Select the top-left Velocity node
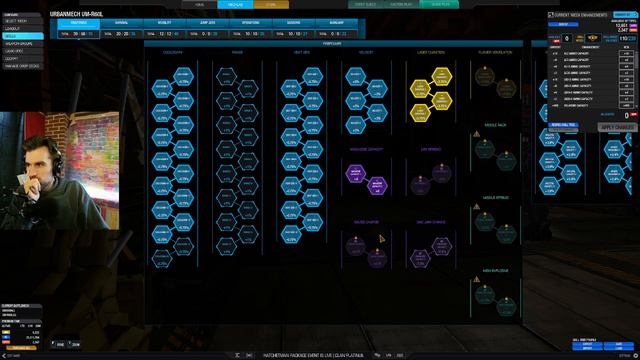The image size is (640, 360). [x=356, y=77]
